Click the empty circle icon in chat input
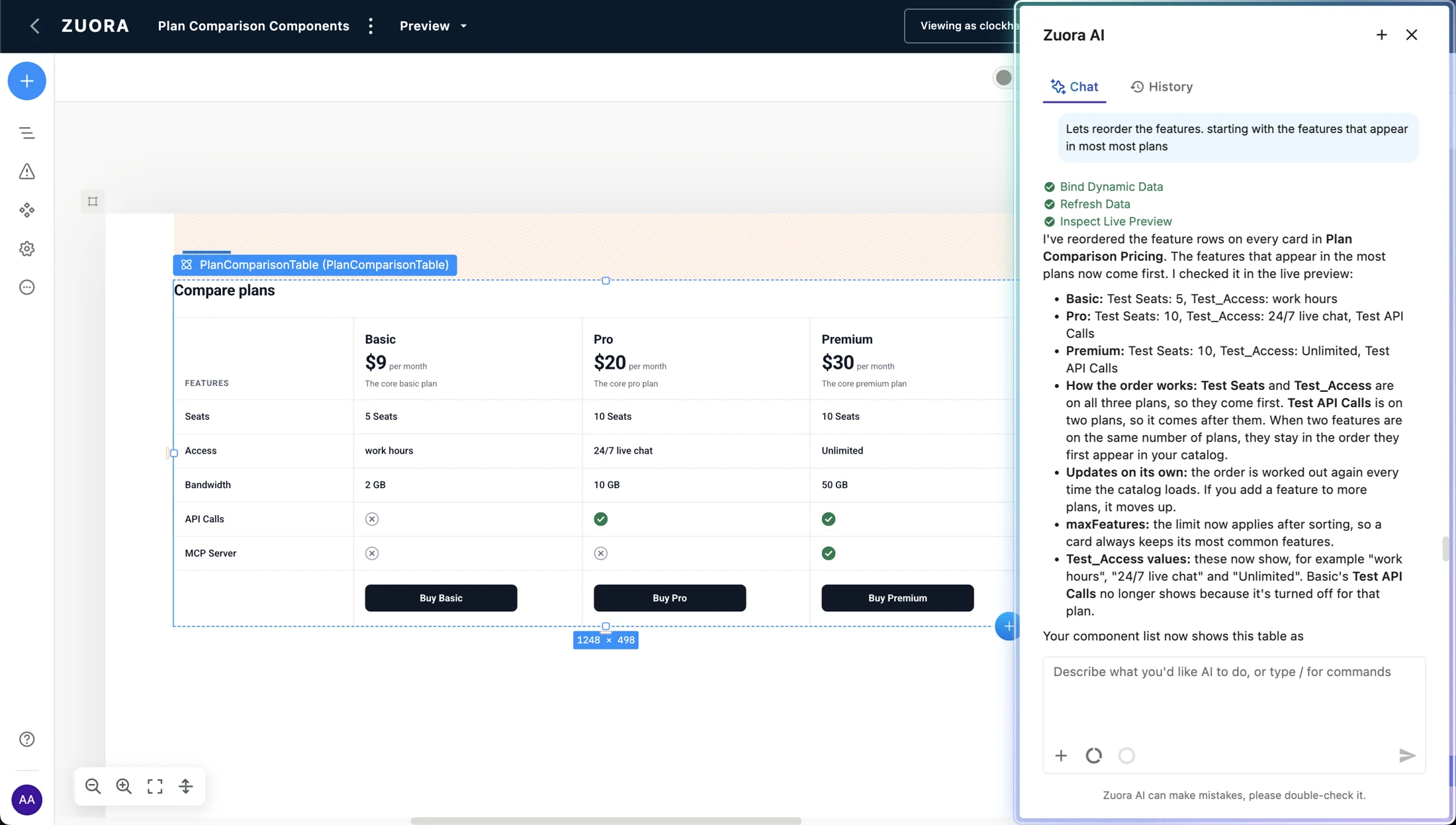1456x825 pixels. (x=1126, y=755)
